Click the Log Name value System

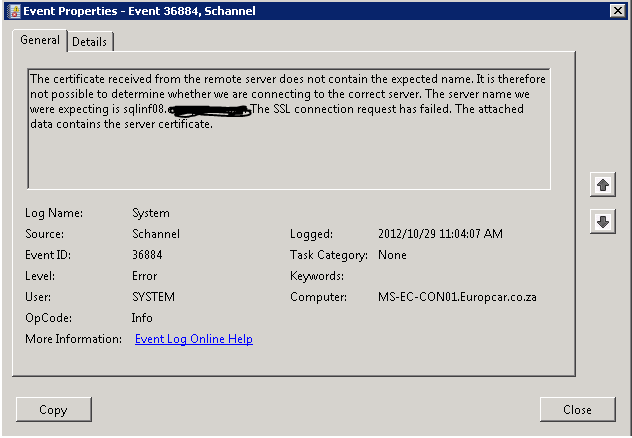151,213
